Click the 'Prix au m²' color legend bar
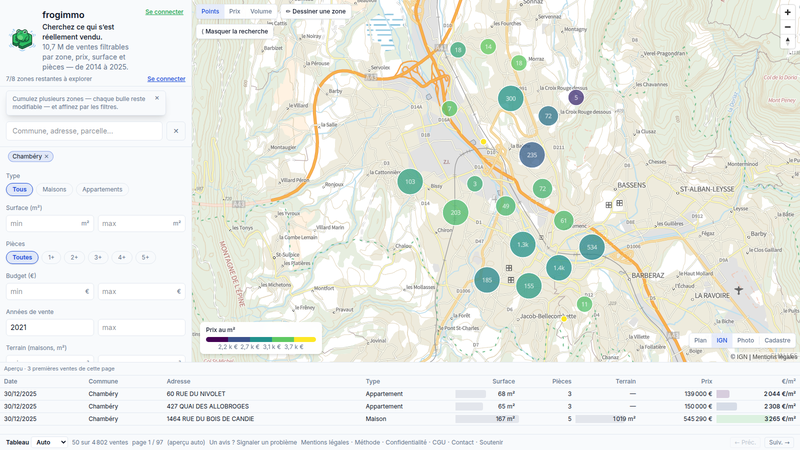800x450 pixels. click(261, 339)
